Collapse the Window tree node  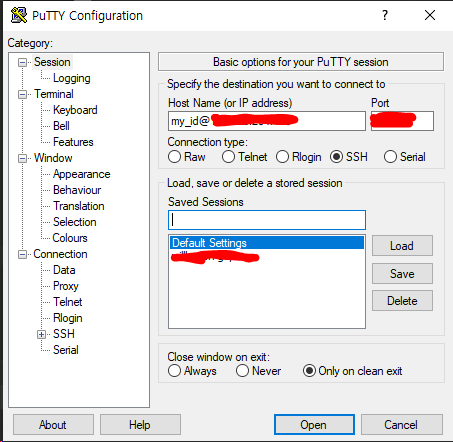[x=22, y=158]
